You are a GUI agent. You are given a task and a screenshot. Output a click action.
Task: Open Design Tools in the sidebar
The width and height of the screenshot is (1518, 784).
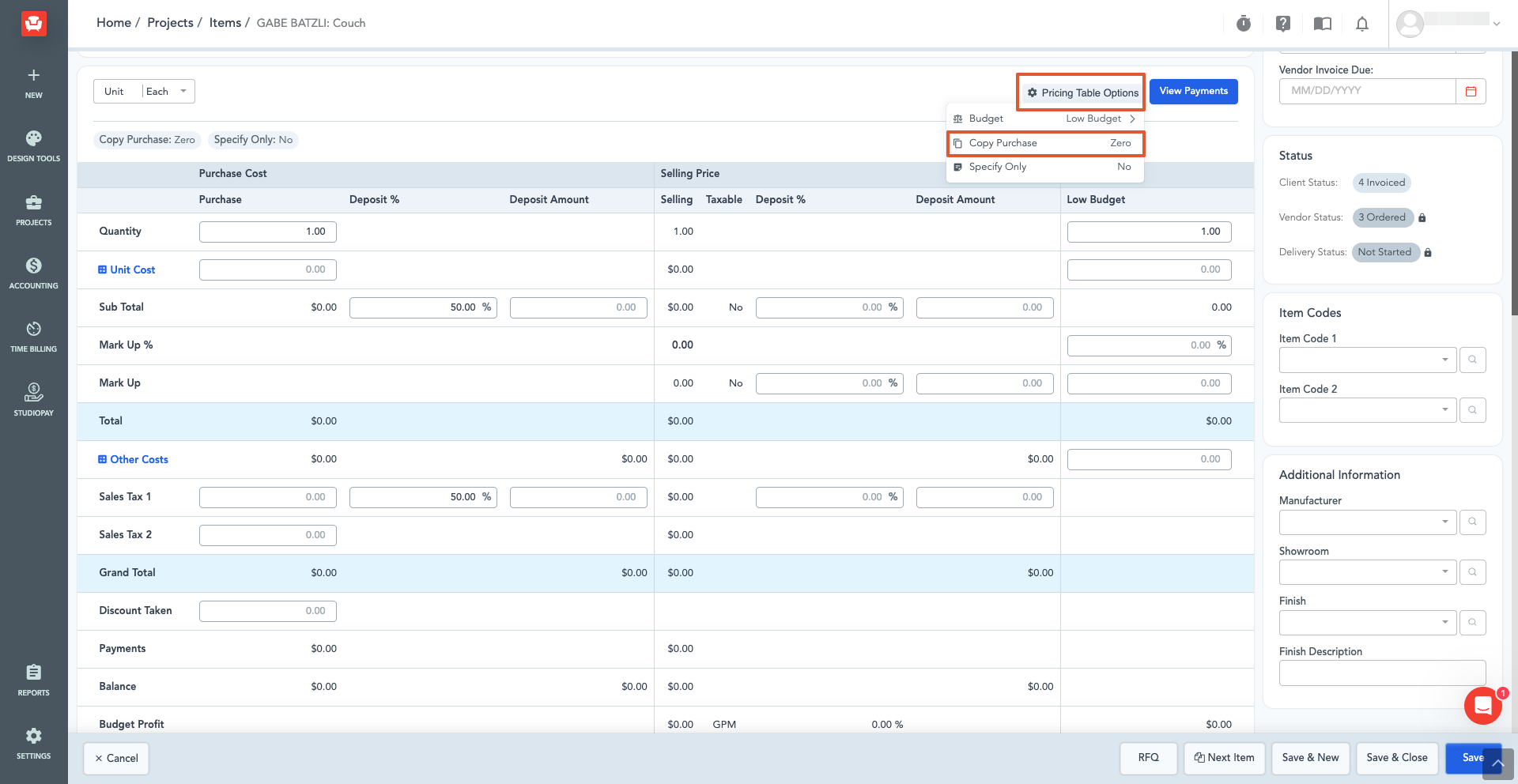pos(34,146)
